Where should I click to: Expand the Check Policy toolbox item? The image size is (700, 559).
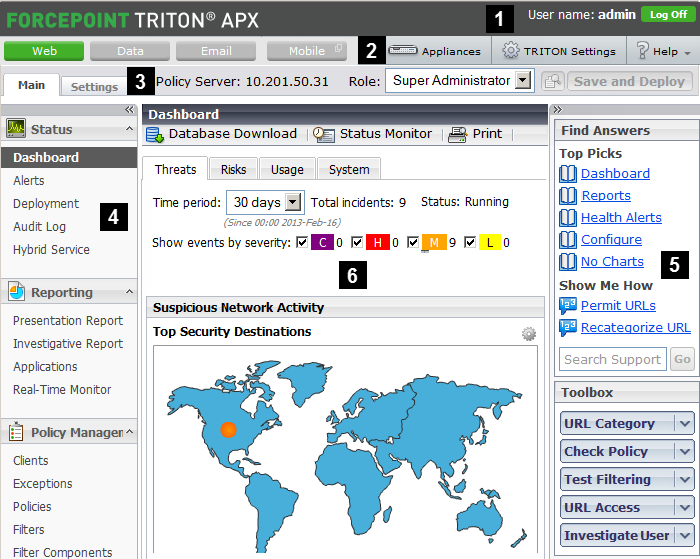click(685, 451)
